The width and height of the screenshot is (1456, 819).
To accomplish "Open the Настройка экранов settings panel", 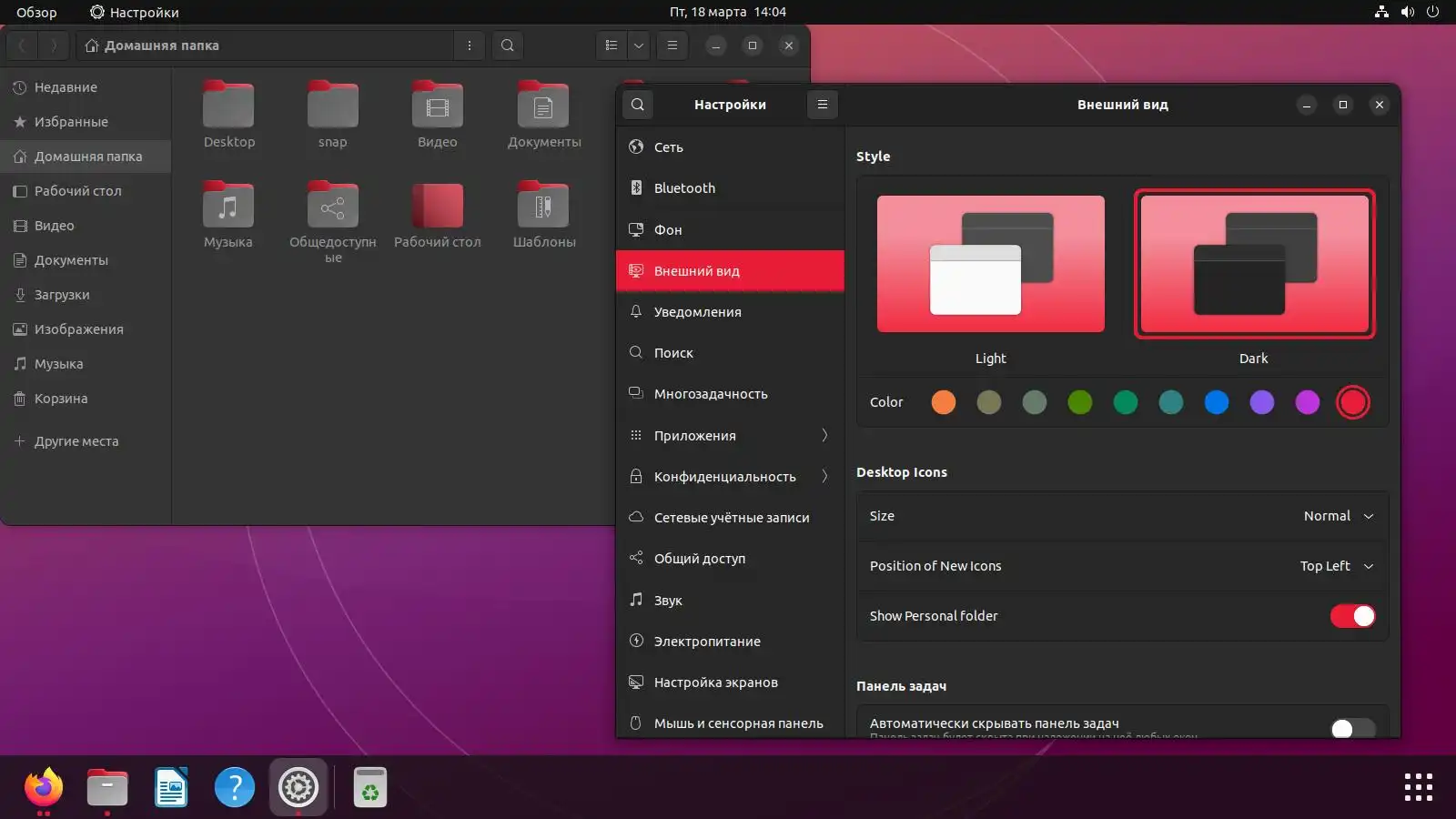I will coord(730,682).
